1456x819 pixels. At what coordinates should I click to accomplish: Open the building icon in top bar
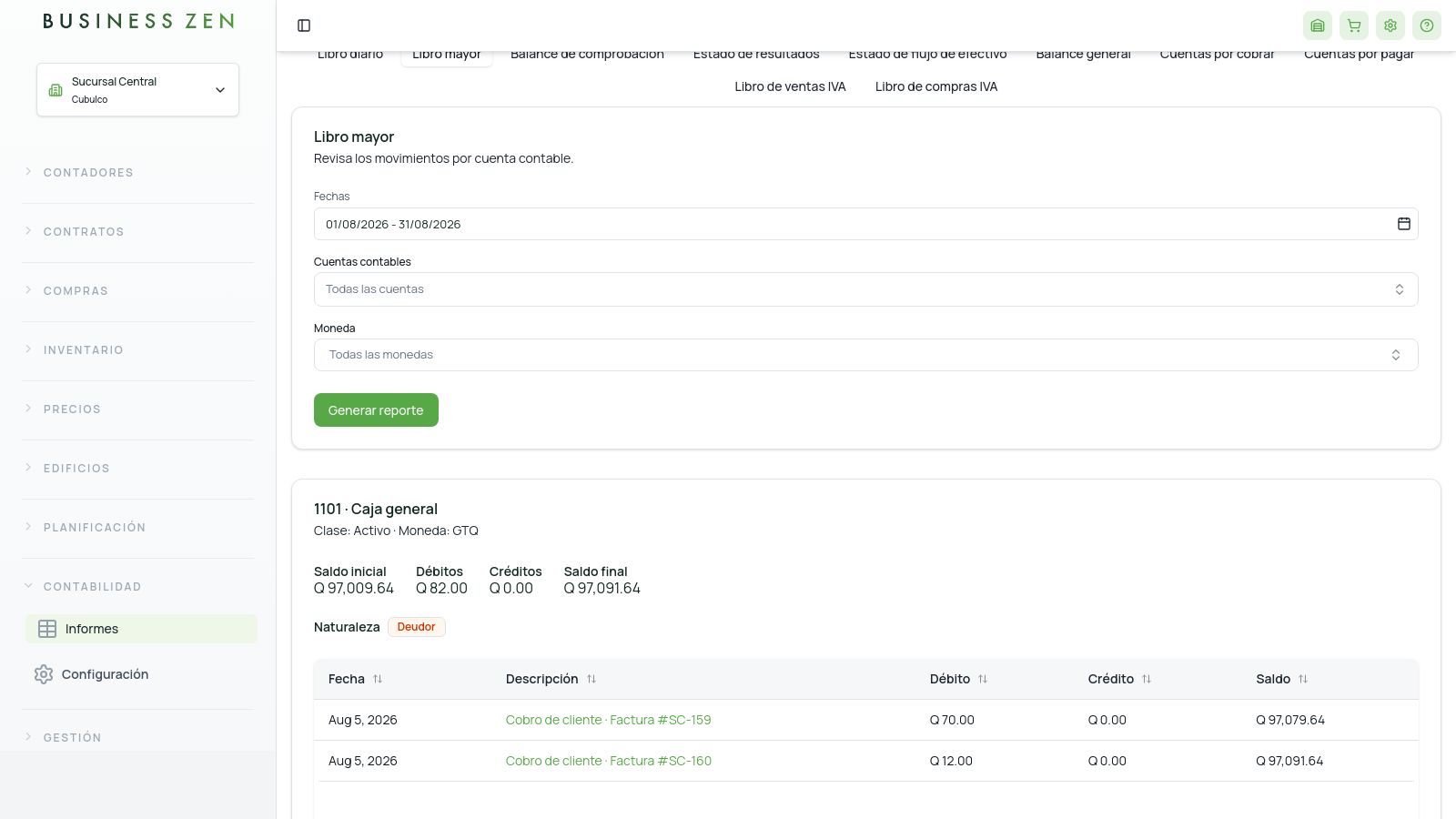coord(1318,25)
